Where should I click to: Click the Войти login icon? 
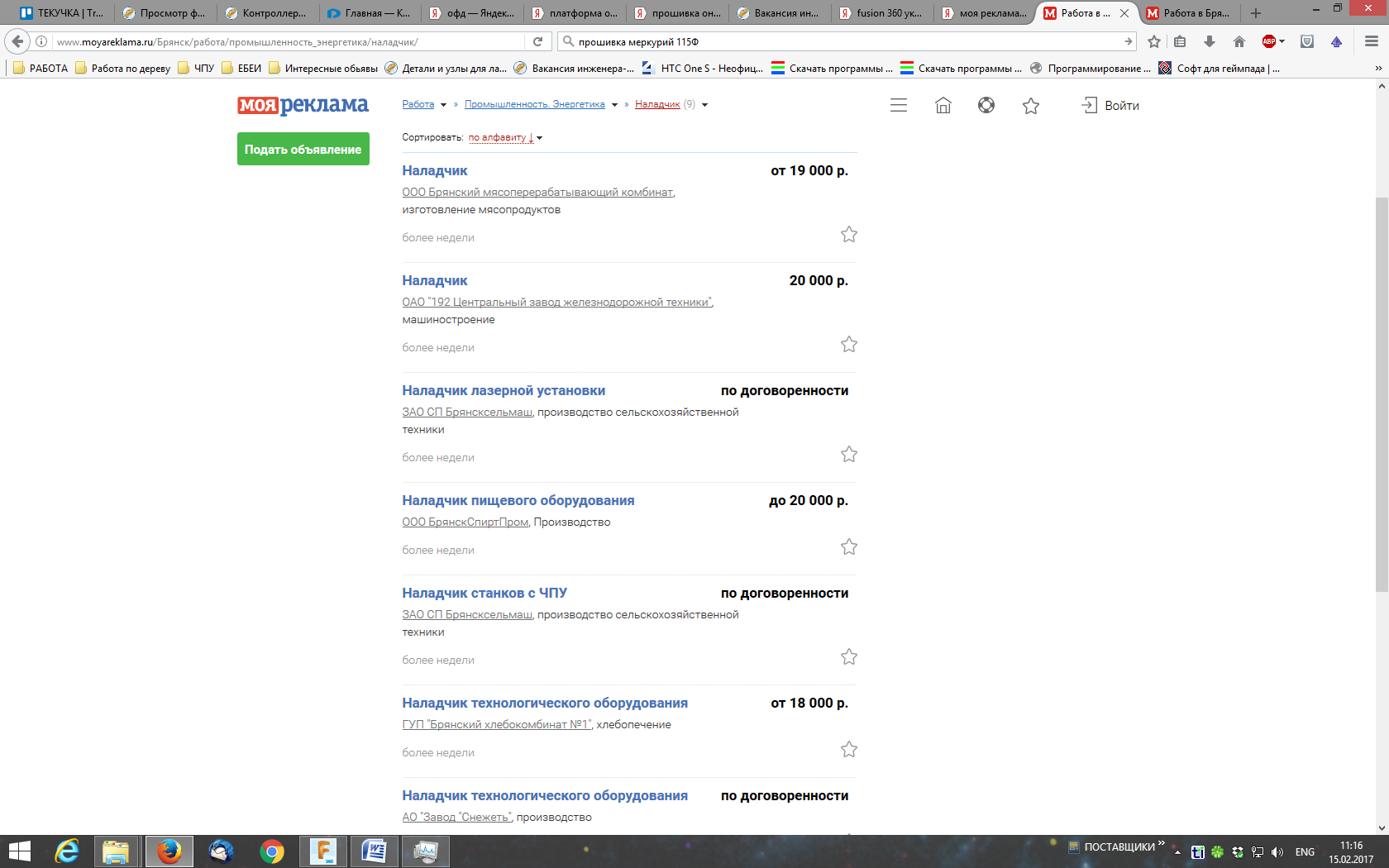coord(1089,105)
